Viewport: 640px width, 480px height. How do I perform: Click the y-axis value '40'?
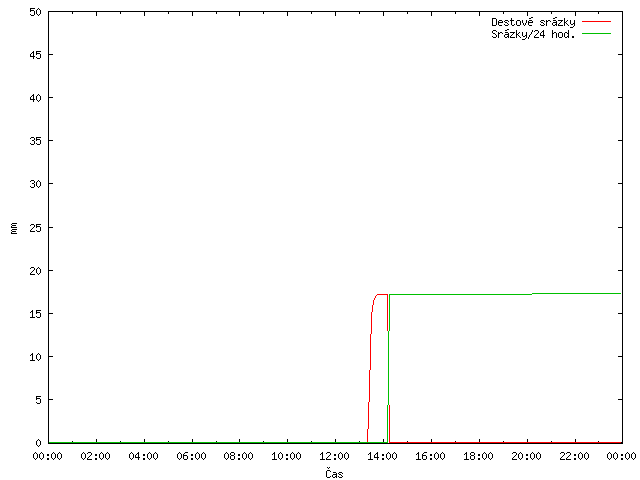(x=36, y=98)
